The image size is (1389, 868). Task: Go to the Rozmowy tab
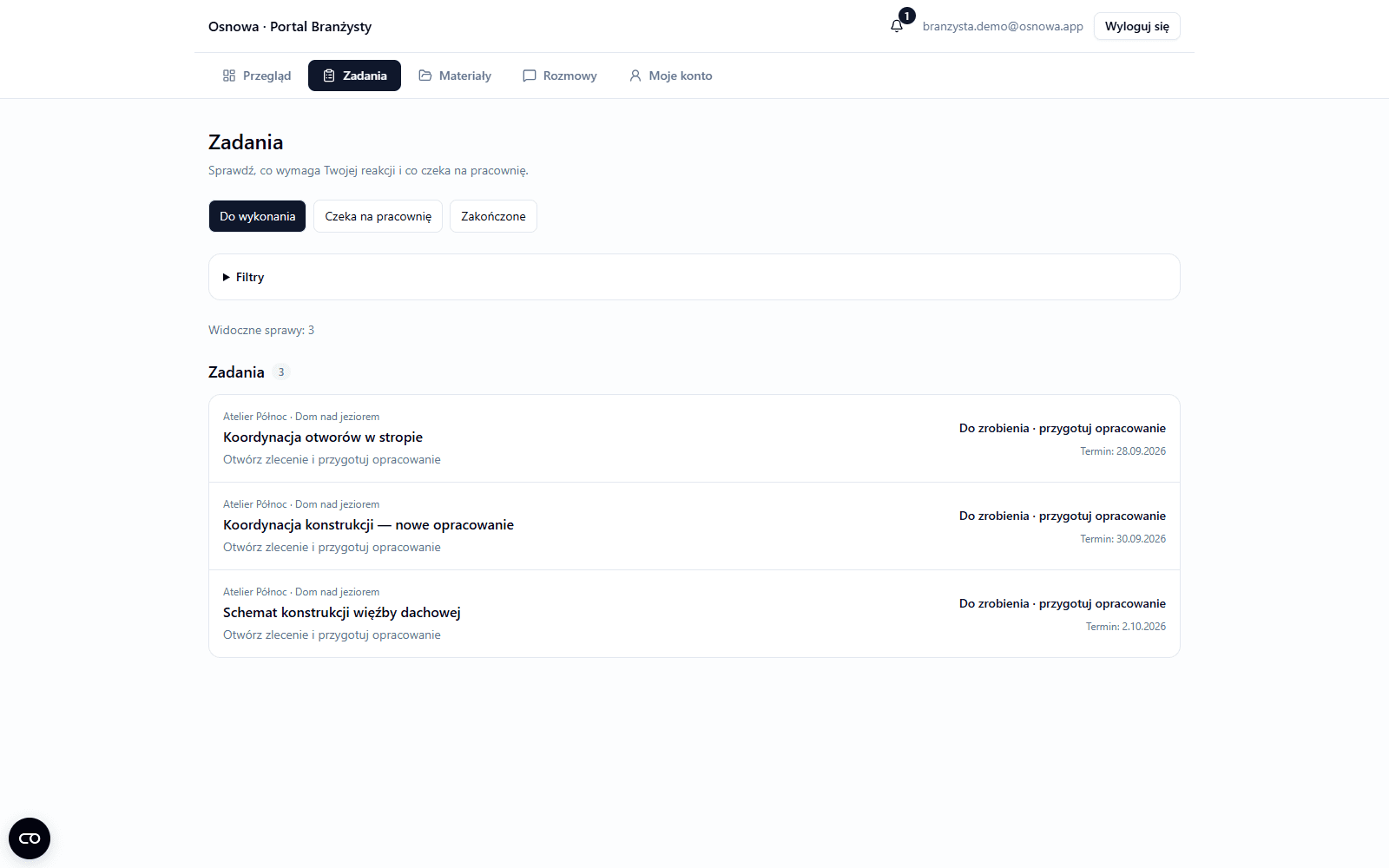[x=560, y=76]
